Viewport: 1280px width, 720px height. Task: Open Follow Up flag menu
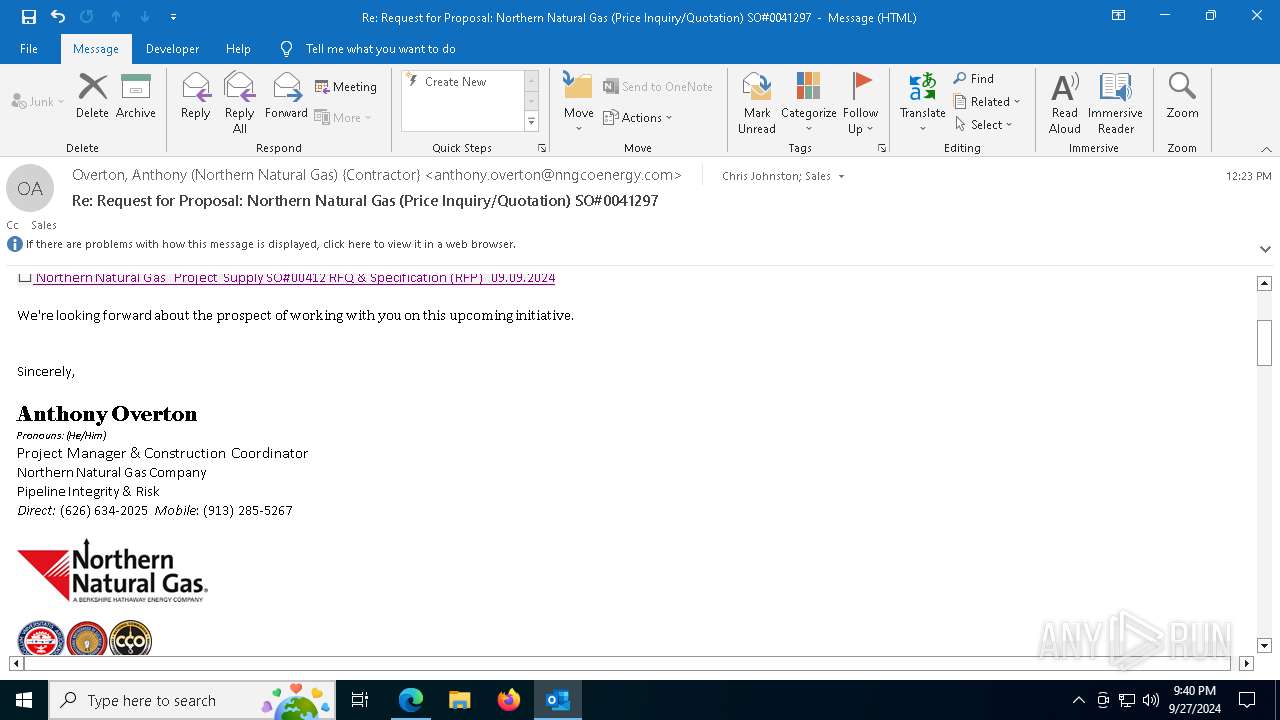860,103
